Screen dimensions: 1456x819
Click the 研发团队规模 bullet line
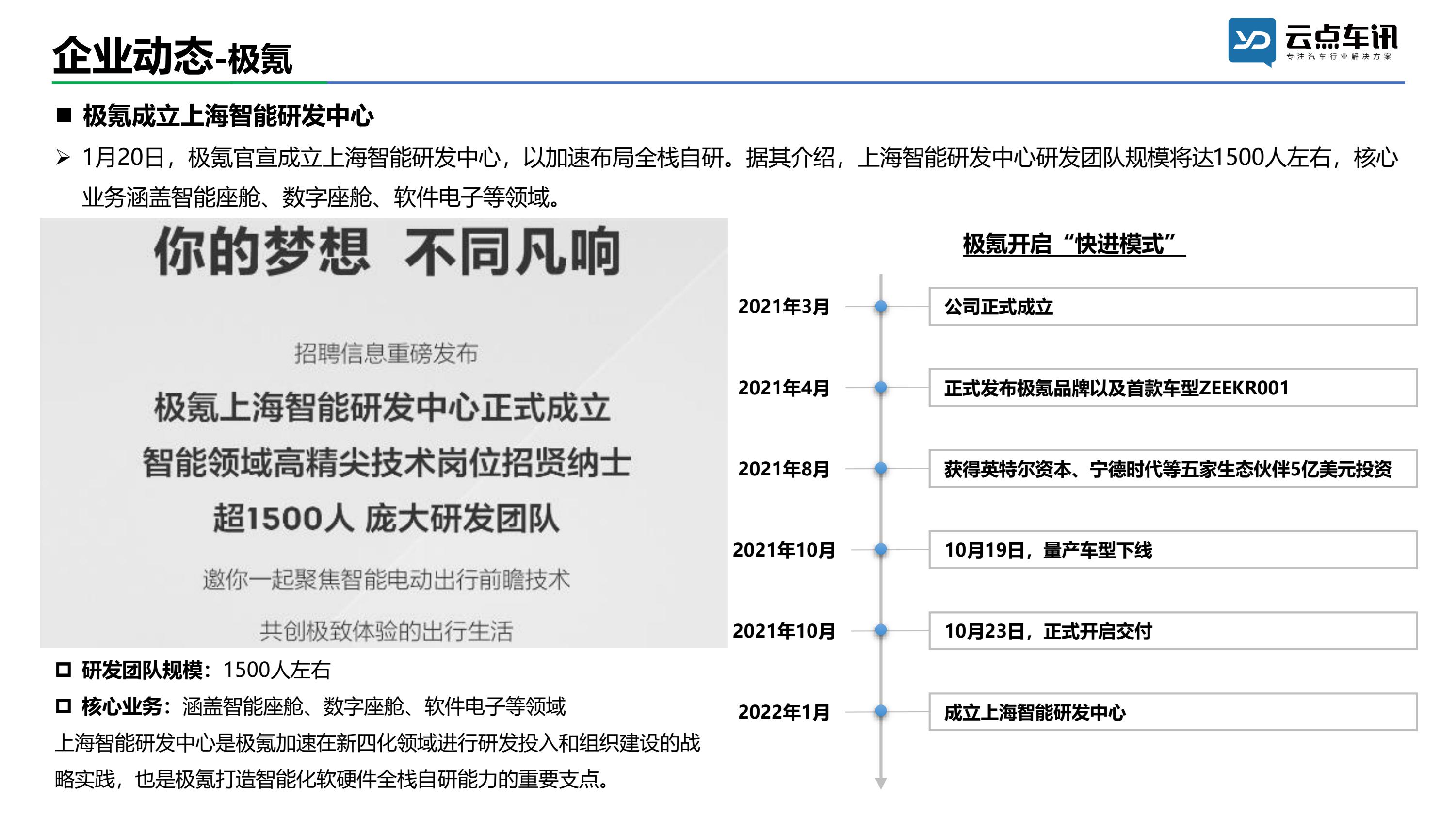[194, 670]
